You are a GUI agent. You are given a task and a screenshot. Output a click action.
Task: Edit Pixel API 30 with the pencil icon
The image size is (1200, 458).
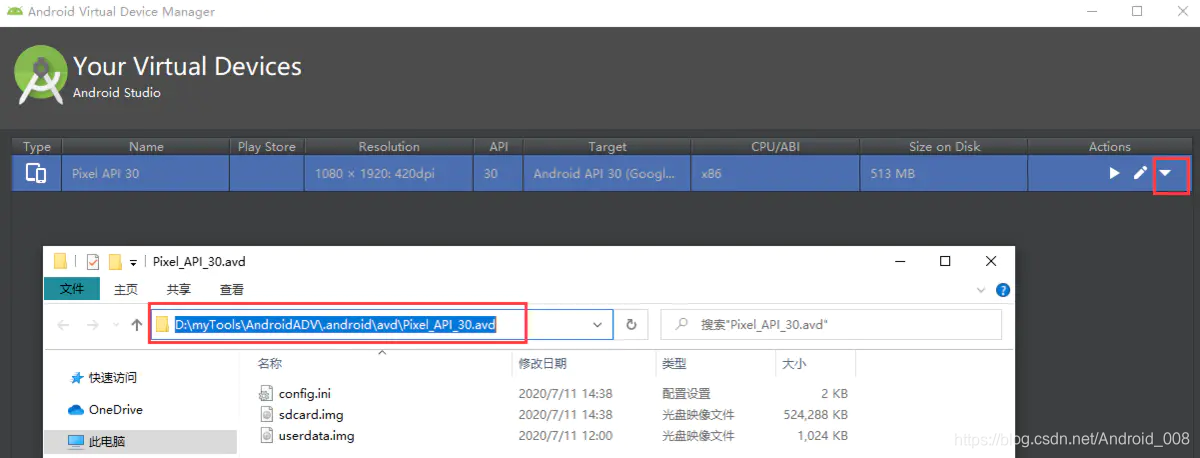(1140, 174)
